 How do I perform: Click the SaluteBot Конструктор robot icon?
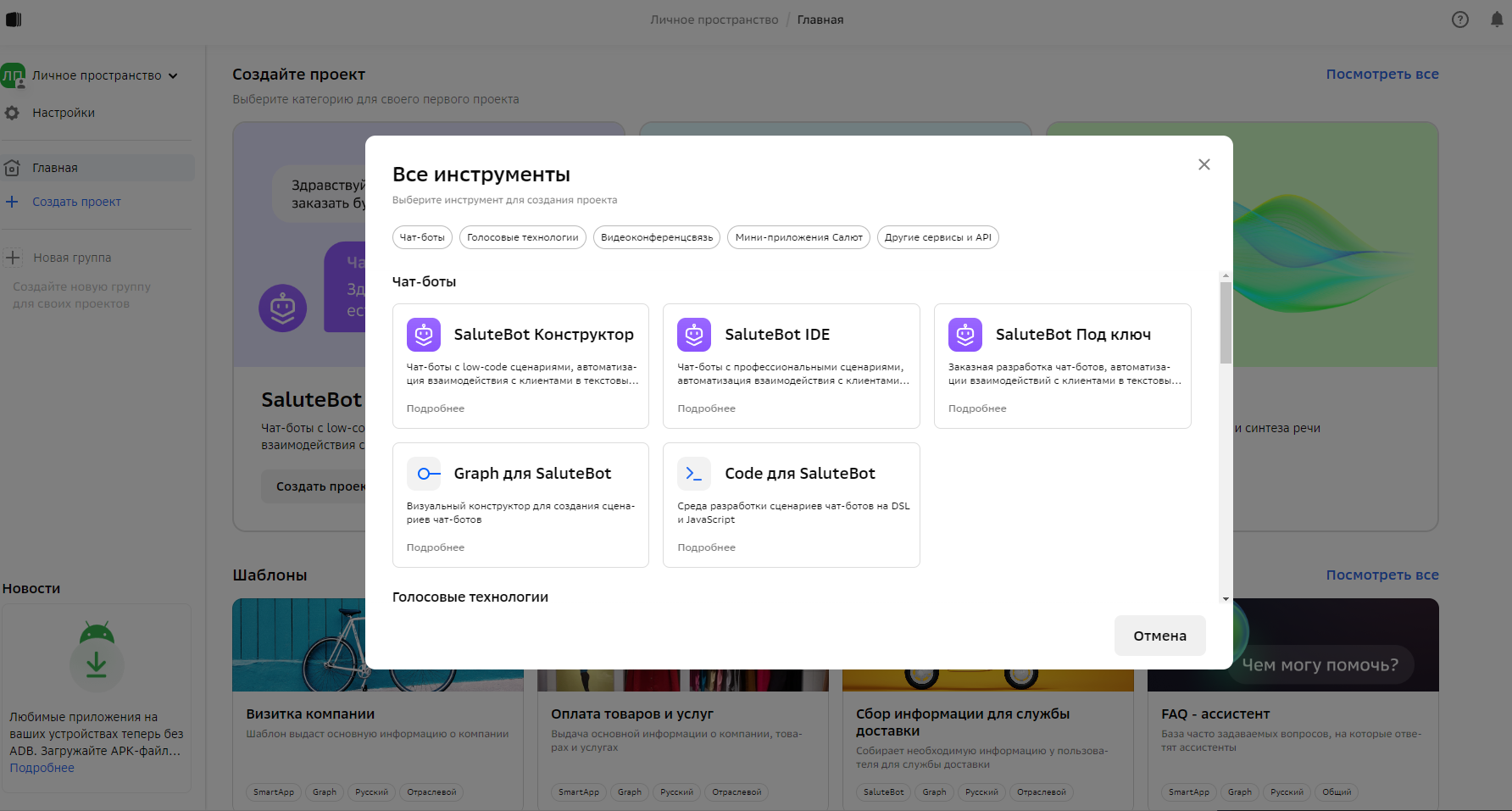tap(423, 335)
